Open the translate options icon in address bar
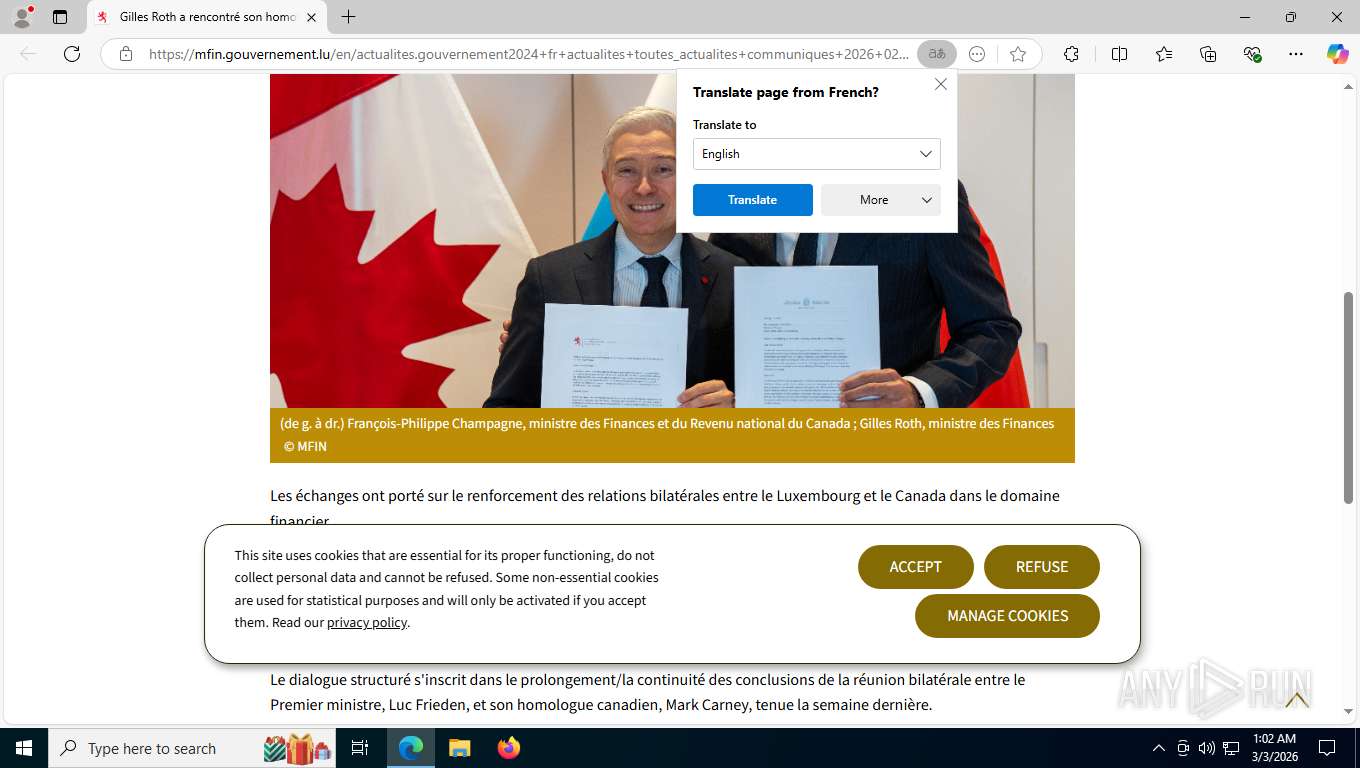Image resolution: width=1360 pixels, height=768 pixels. [x=937, y=54]
